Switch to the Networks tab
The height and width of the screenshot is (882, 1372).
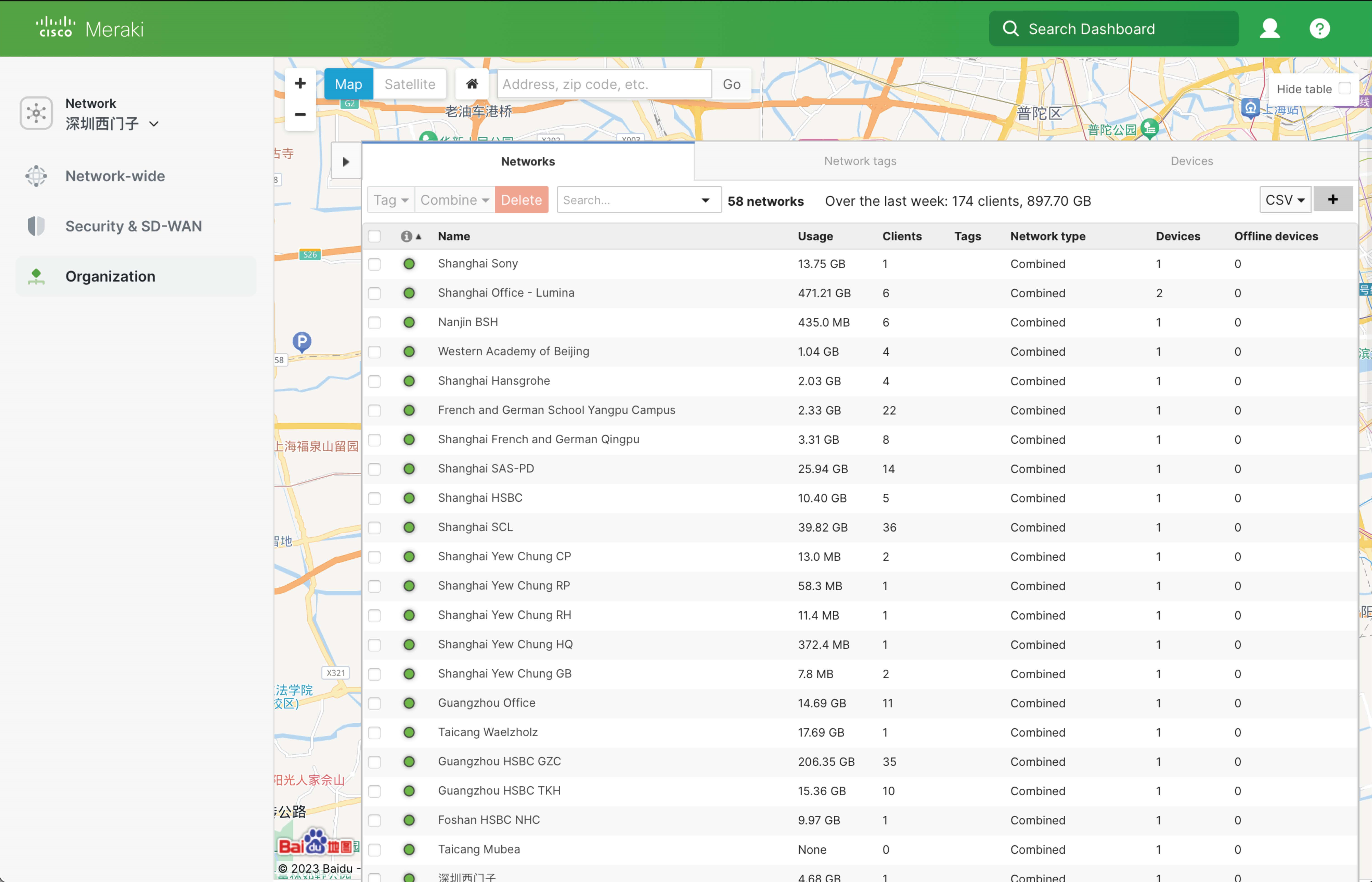pos(528,162)
